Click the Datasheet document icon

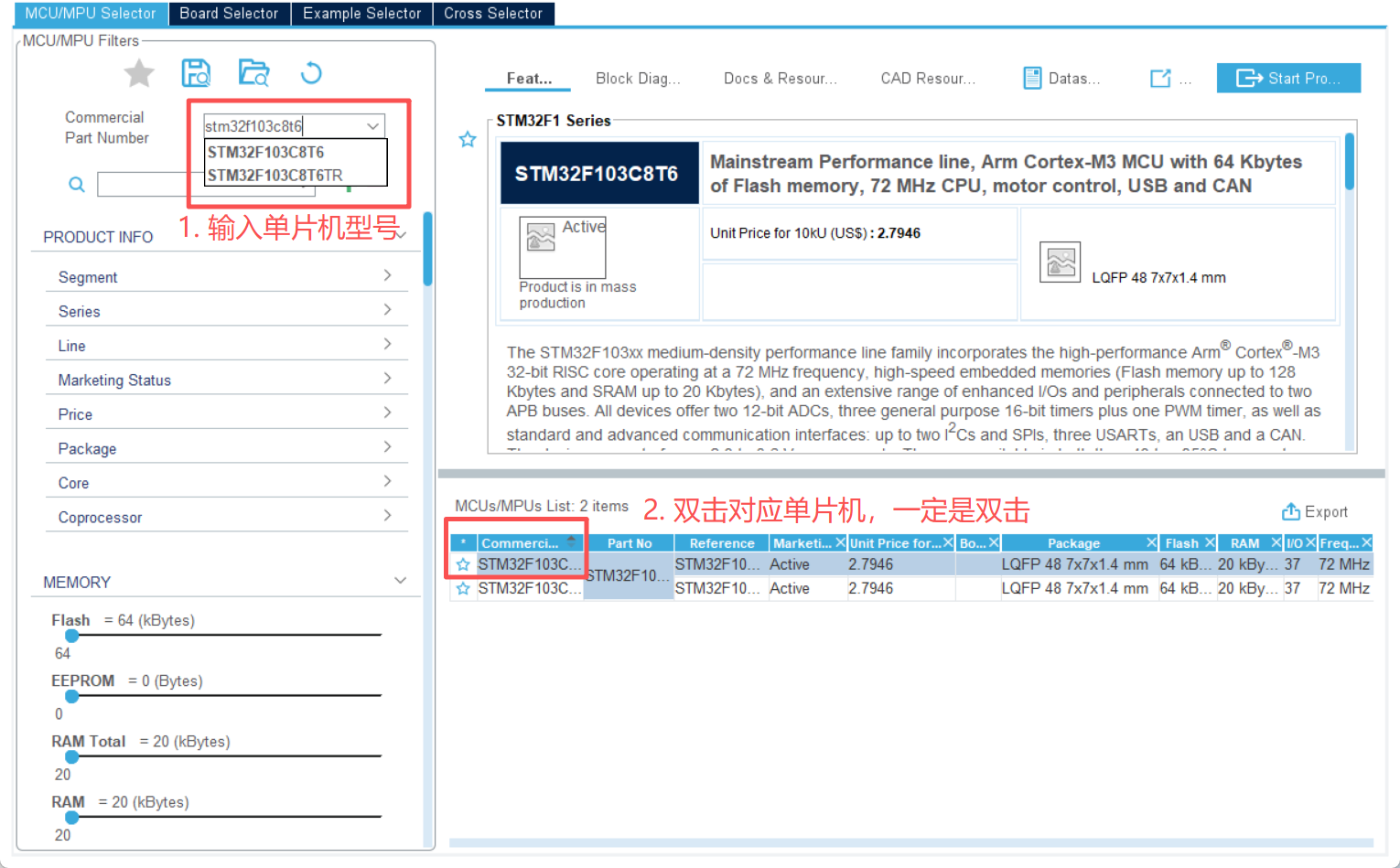[1032, 79]
